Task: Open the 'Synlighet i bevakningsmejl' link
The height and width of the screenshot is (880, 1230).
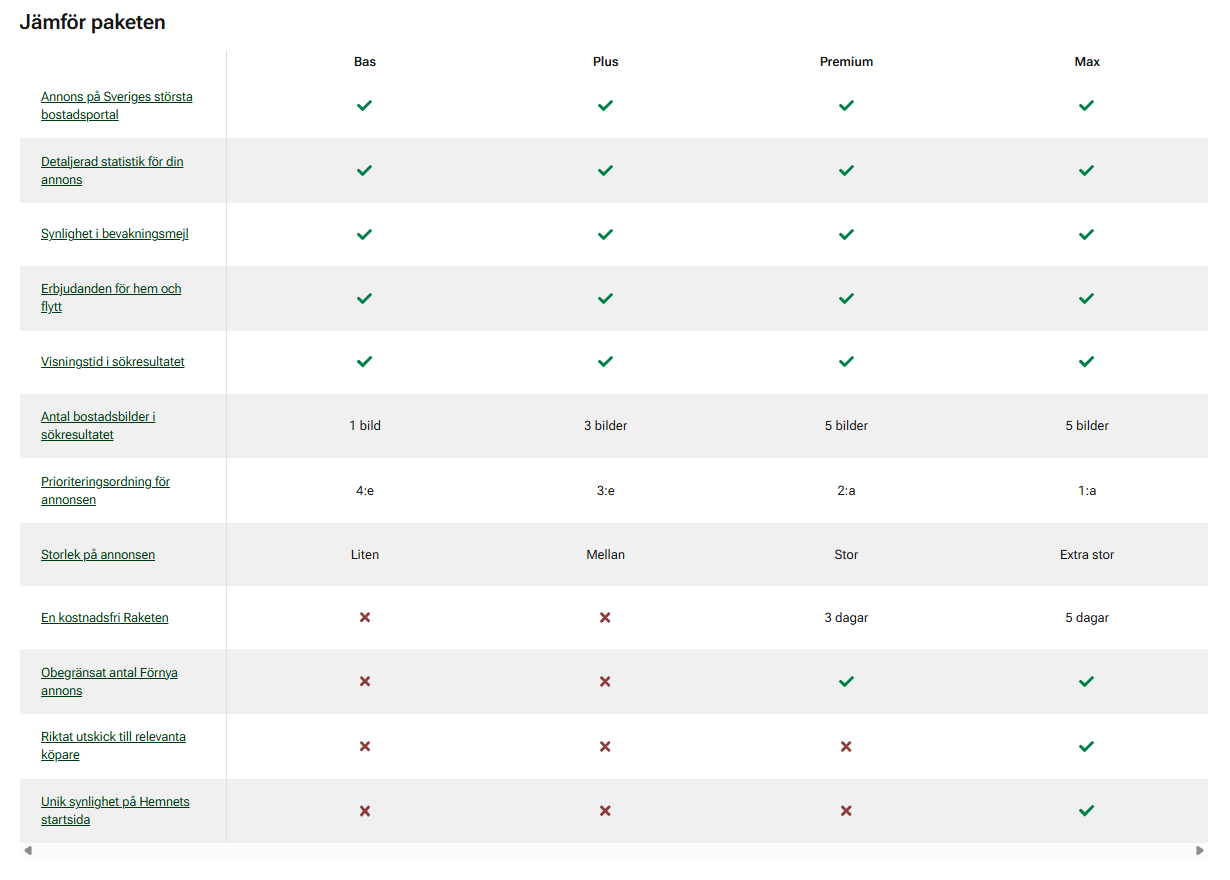Action: click(x=114, y=234)
